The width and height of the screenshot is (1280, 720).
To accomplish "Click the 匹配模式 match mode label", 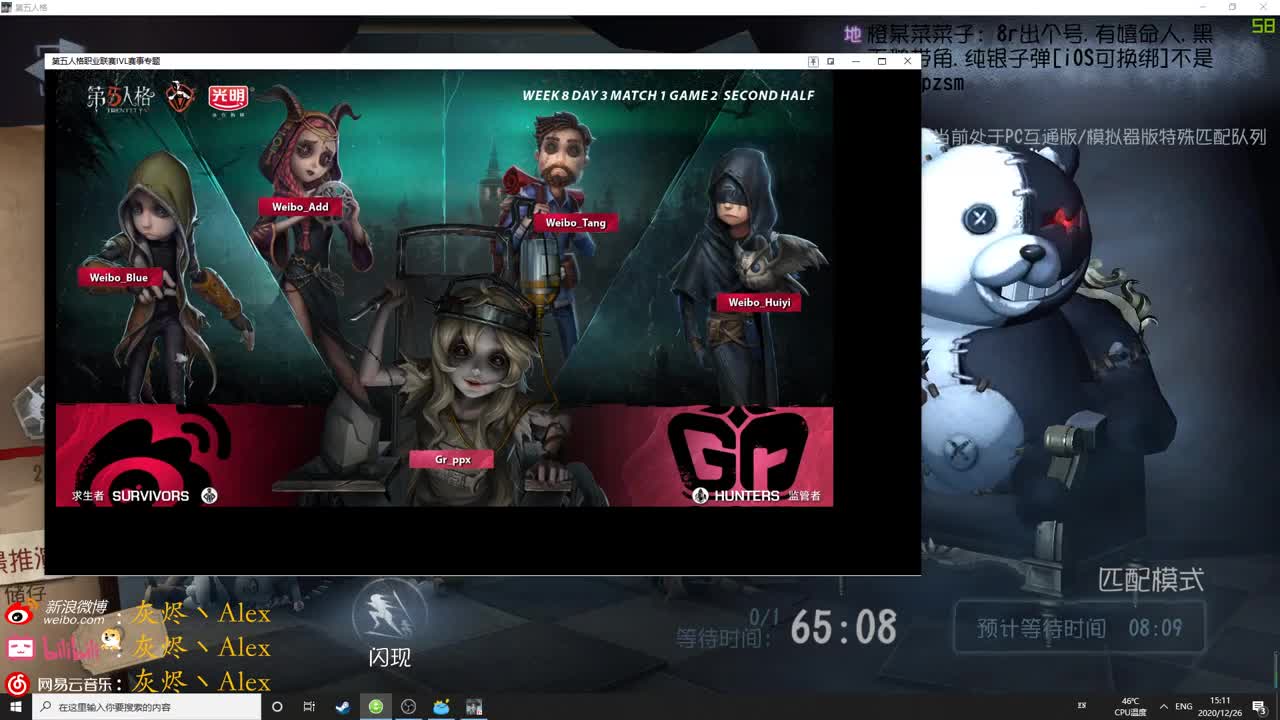I will pyautogui.click(x=1151, y=580).
